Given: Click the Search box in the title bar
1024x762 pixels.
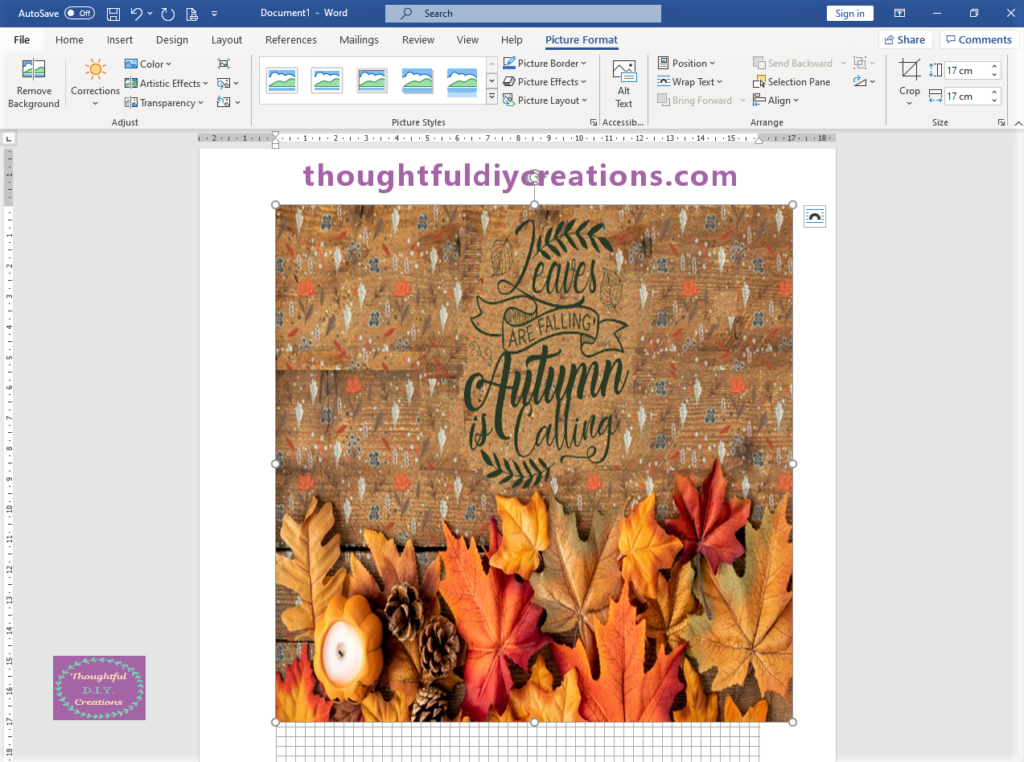Looking at the screenshot, I should 523,14.
